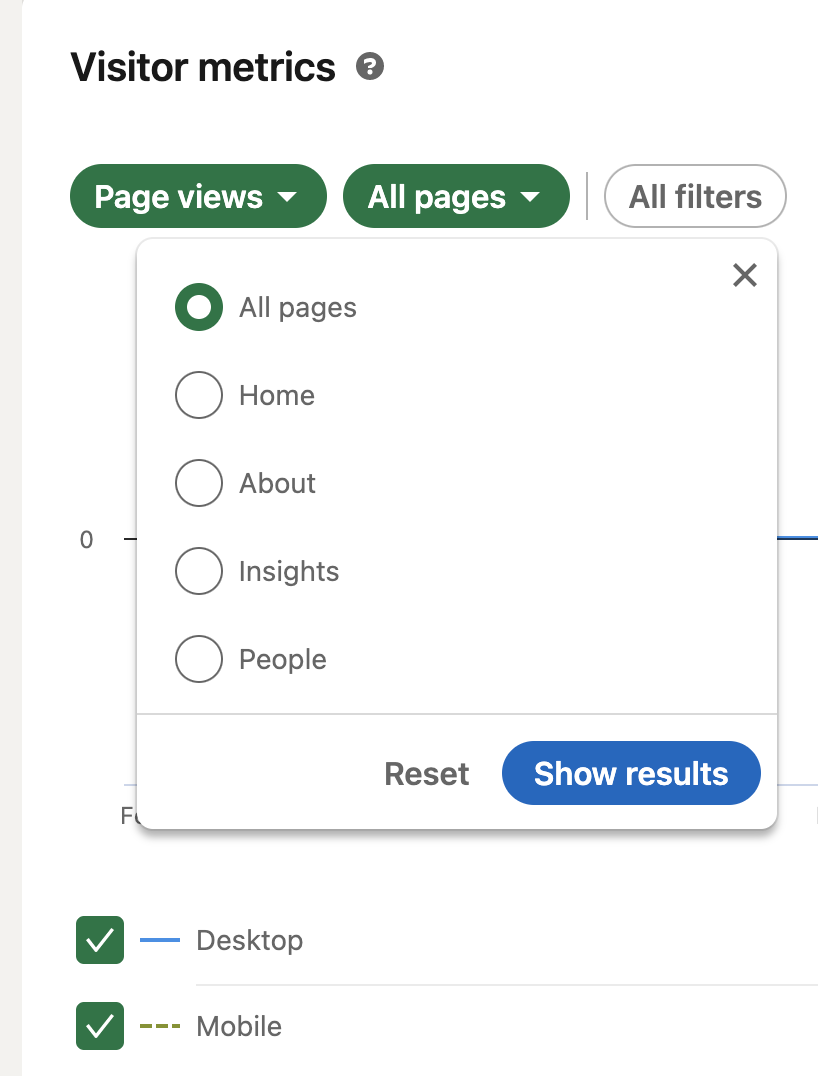Click the Home option label text
818x1076 pixels.
click(x=277, y=395)
